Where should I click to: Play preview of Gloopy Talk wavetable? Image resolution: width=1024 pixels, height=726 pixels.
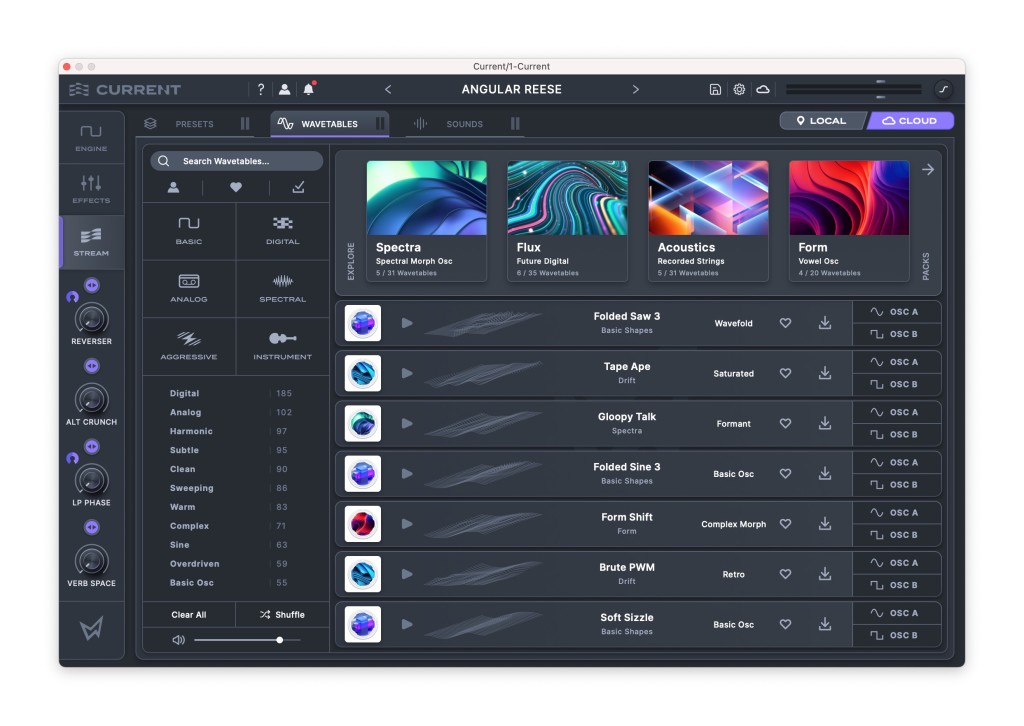coord(406,423)
